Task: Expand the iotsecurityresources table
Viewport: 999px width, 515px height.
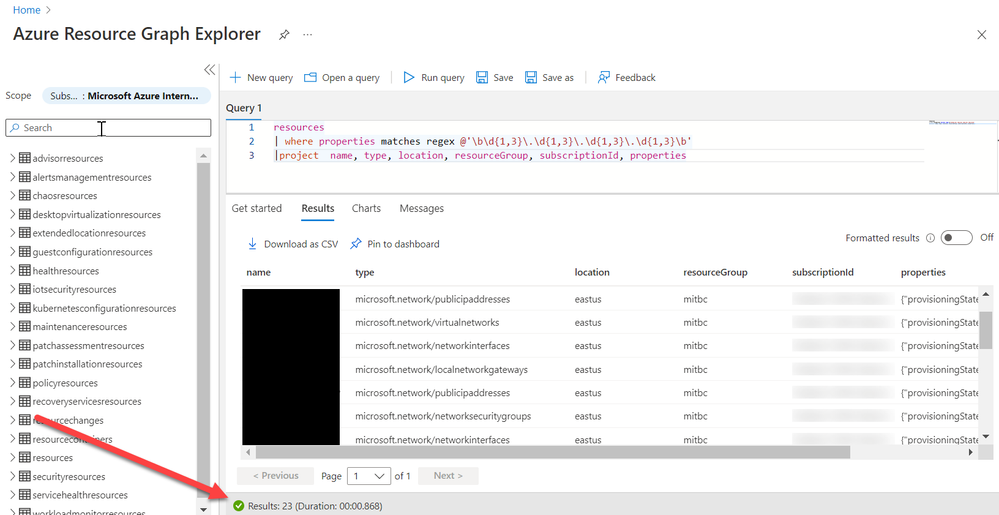Action: coord(12,289)
